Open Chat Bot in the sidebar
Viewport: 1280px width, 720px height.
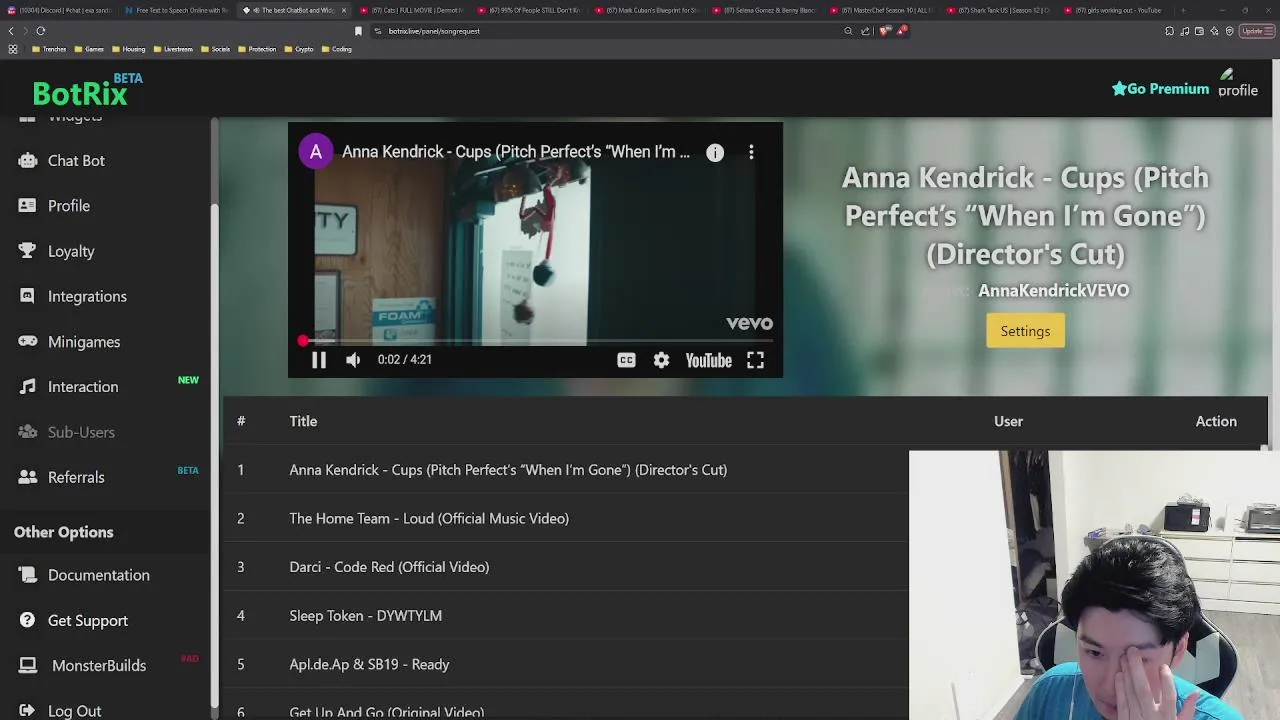point(76,161)
